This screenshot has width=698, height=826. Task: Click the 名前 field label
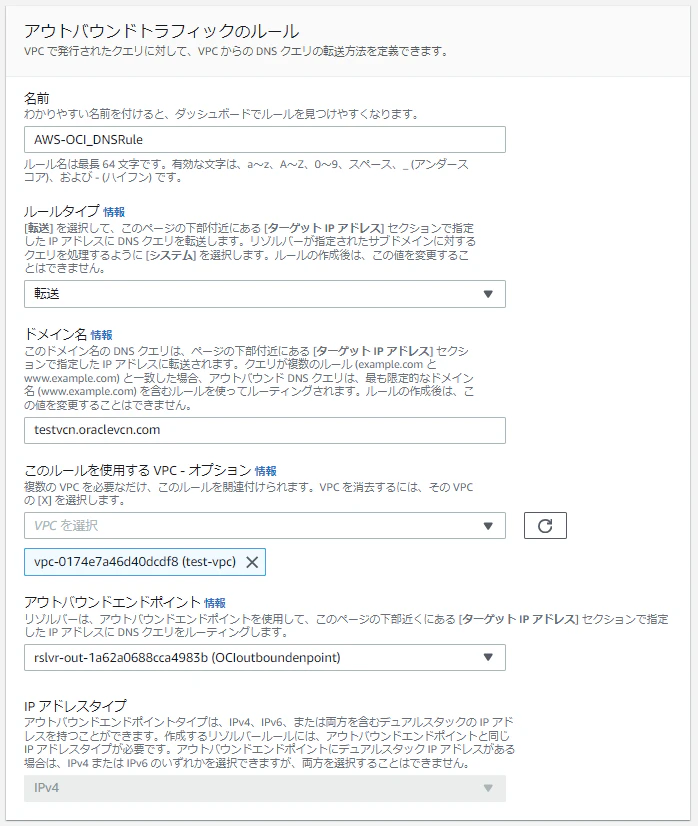[37, 98]
